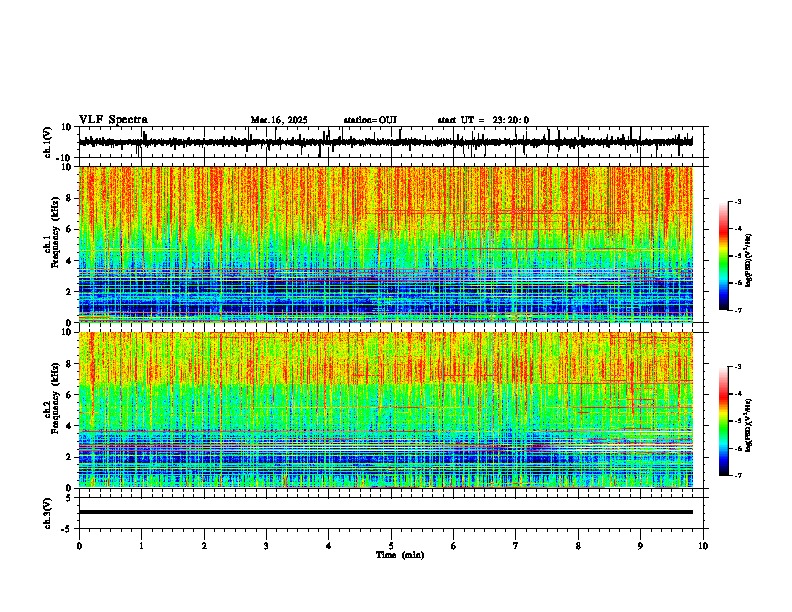Click the "Time (min)" axis label

[x=400, y=555]
